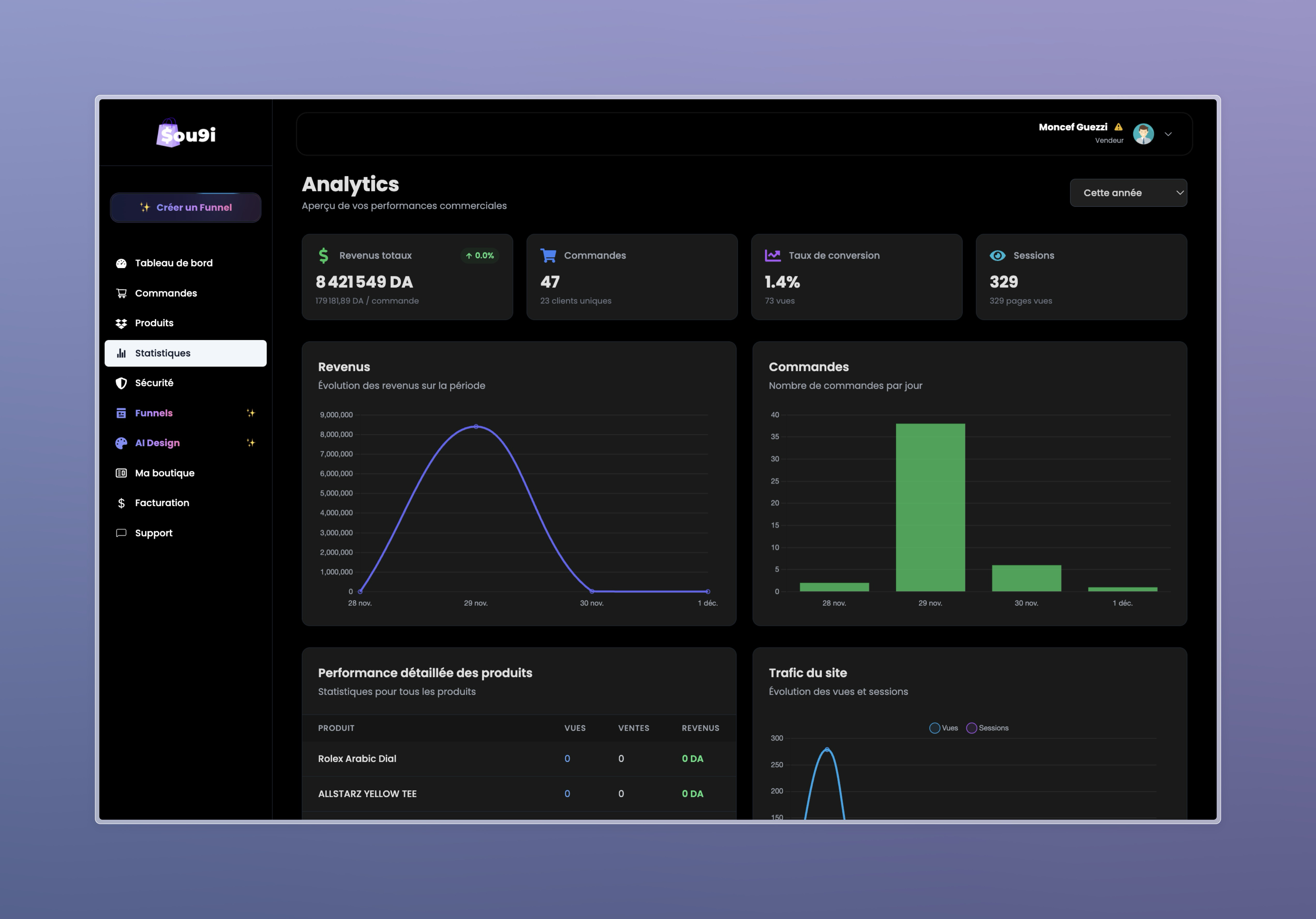
Task: Toggle the Sessions series in Trafic du site
Action: pos(987,728)
